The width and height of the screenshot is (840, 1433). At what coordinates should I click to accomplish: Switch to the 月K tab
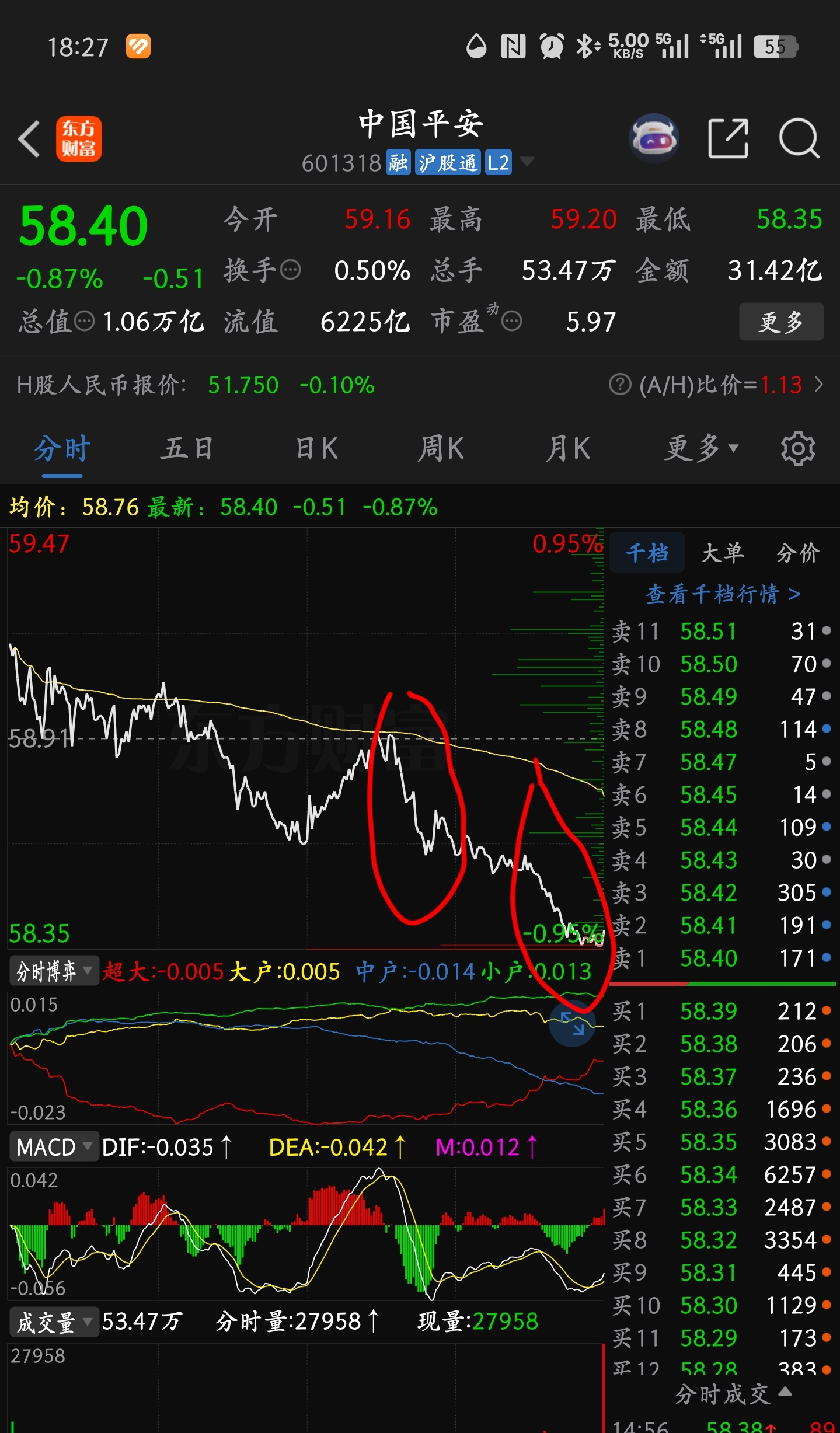click(568, 448)
